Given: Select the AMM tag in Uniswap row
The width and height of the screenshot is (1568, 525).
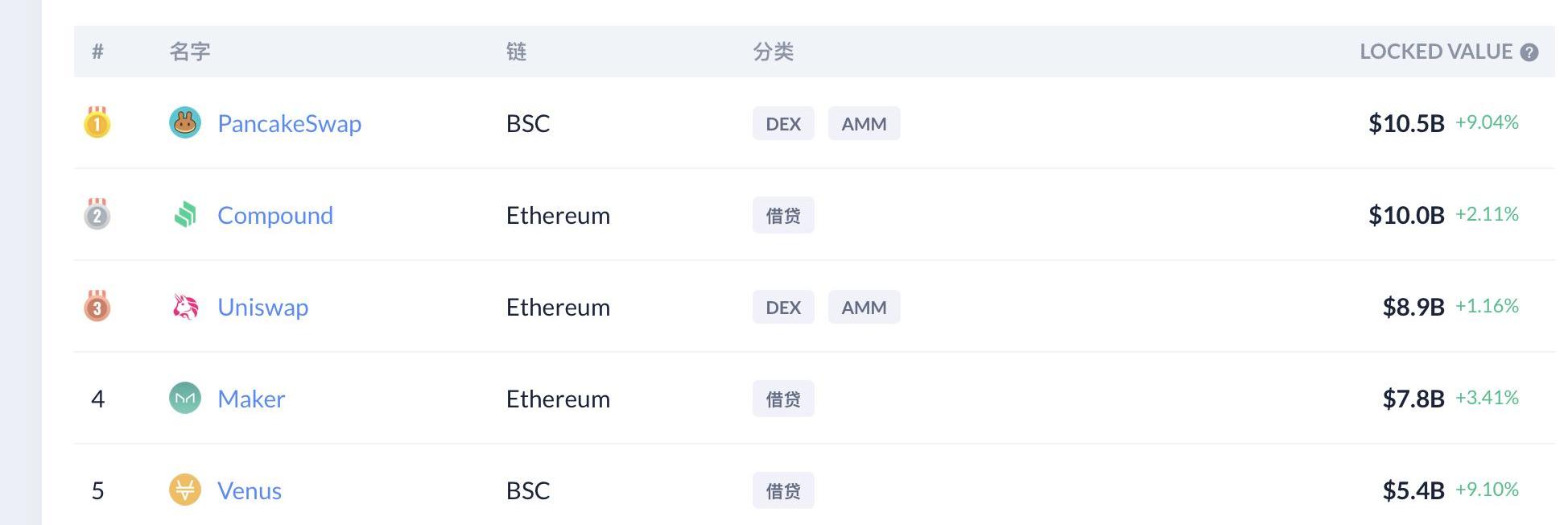Looking at the screenshot, I should (x=864, y=307).
